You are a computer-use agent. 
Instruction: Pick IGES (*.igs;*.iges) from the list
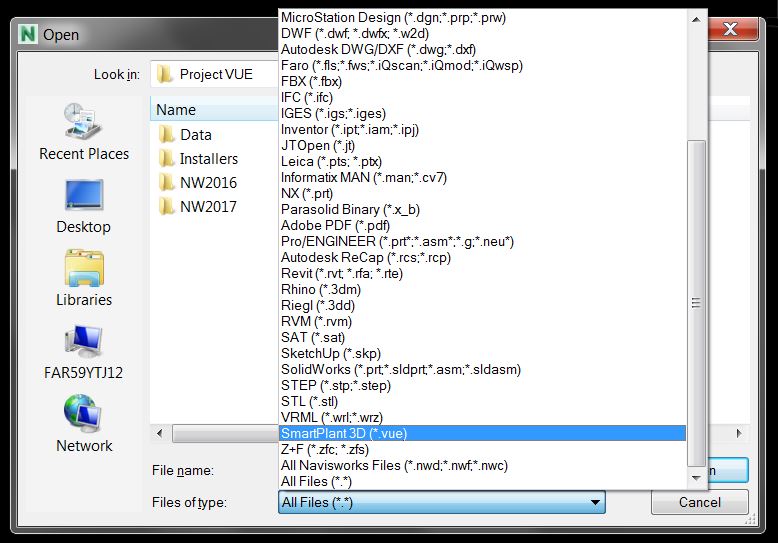(x=482, y=113)
